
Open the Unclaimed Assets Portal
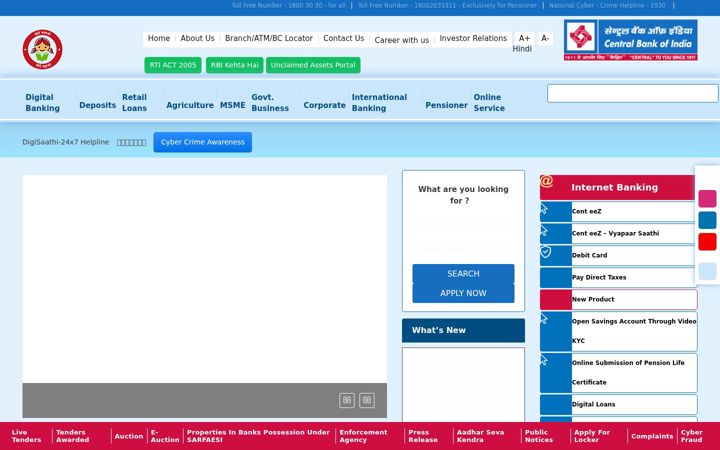tap(313, 65)
